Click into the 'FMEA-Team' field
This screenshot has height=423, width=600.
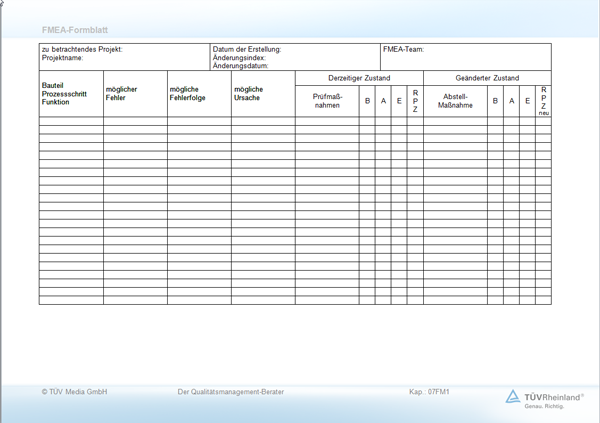point(406,49)
